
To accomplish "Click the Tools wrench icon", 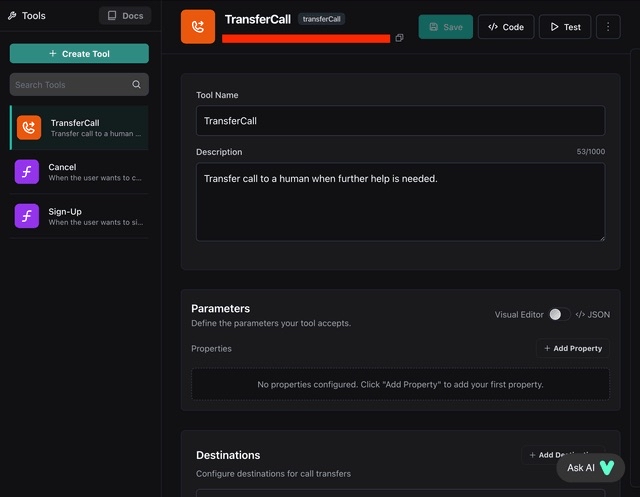I will tap(12, 16).
